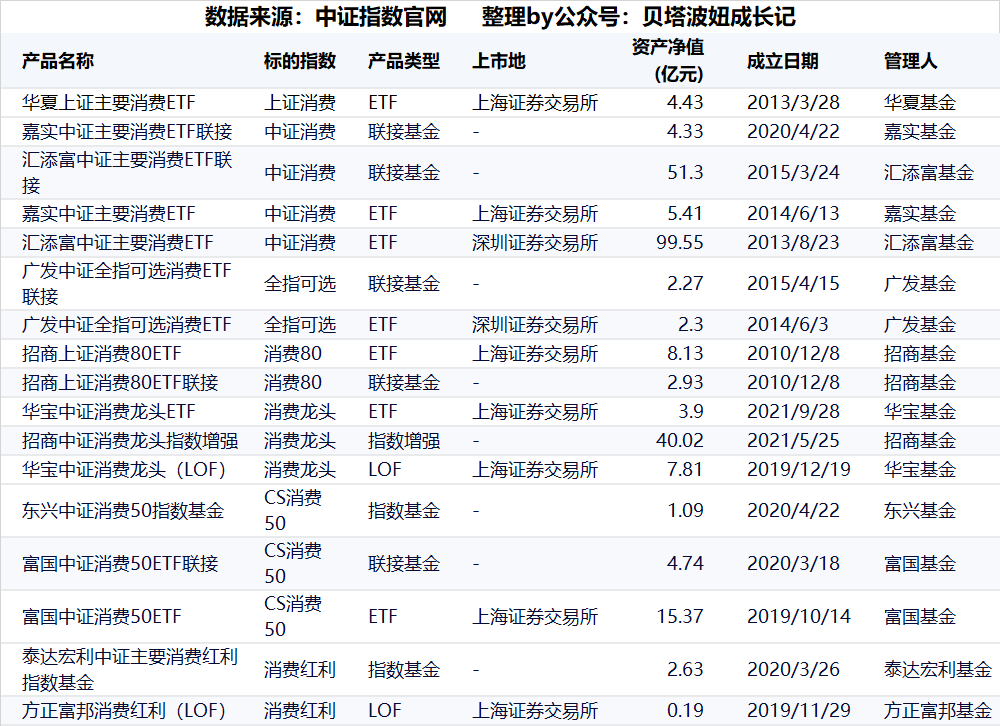
Task: Click the 标的指数 column header
Action: (300, 61)
